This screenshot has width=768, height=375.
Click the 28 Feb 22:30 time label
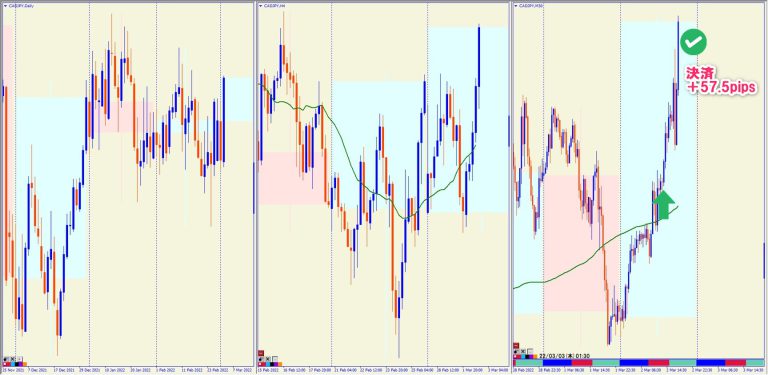click(x=550, y=370)
